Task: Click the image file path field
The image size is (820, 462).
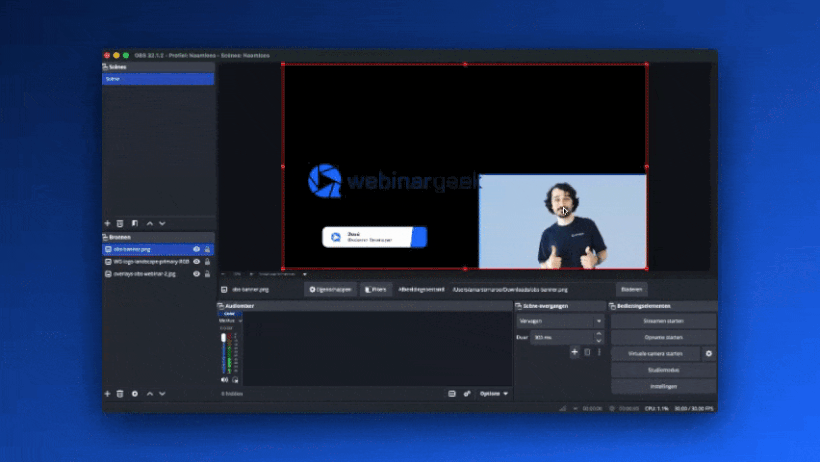Action: click(x=532, y=289)
